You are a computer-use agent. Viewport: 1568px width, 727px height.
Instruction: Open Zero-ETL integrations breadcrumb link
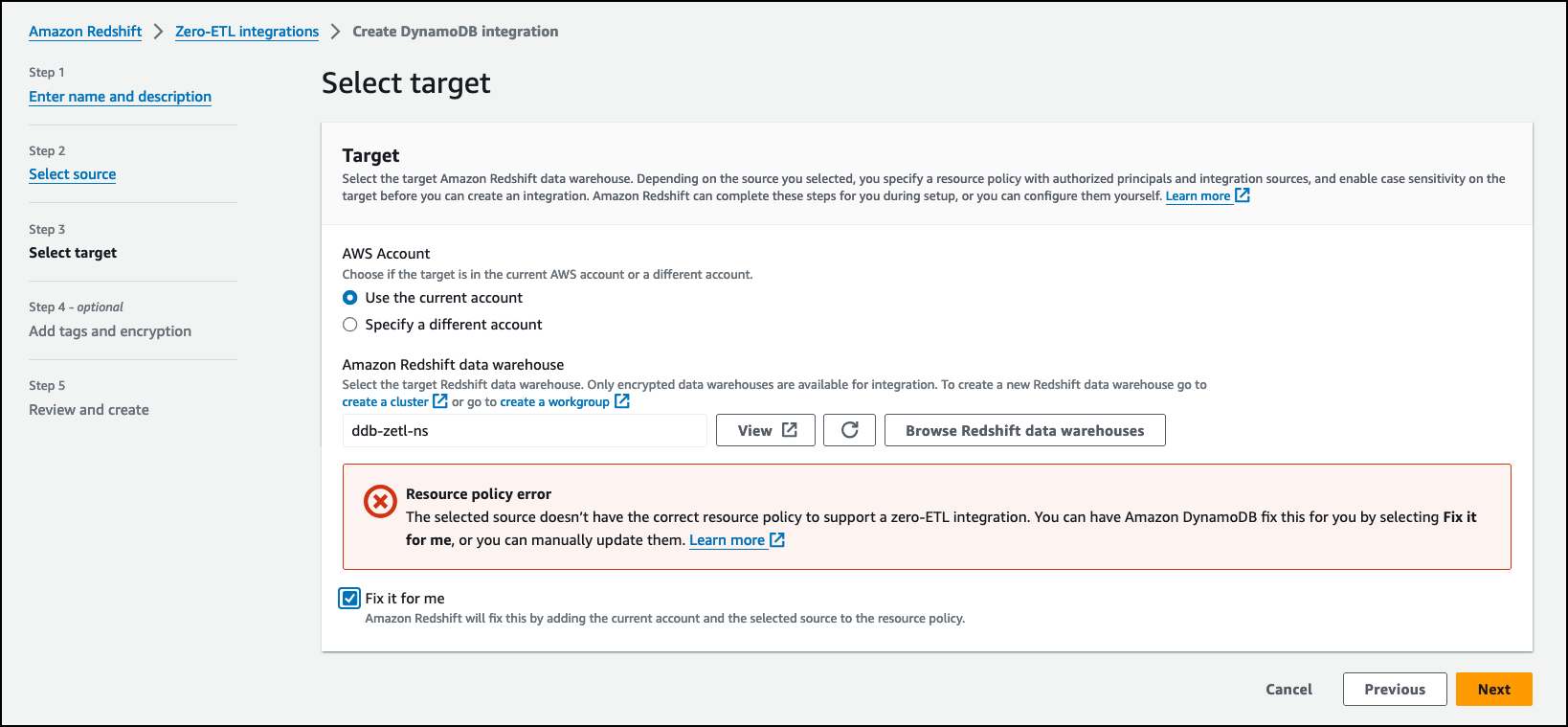pyautogui.click(x=247, y=32)
